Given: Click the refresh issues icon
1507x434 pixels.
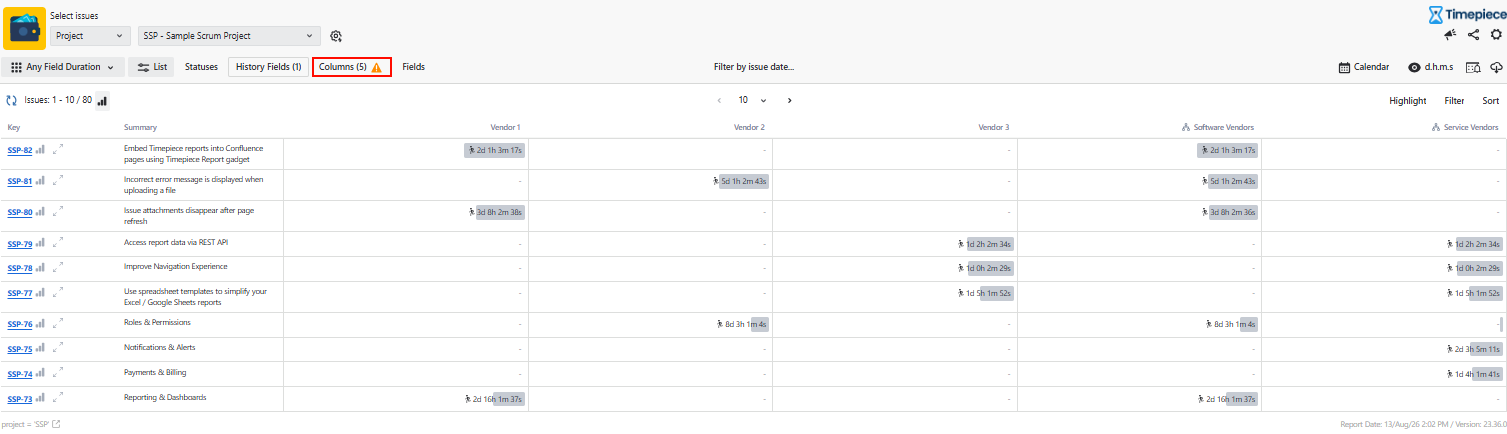Looking at the screenshot, I should pyautogui.click(x=12, y=100).
